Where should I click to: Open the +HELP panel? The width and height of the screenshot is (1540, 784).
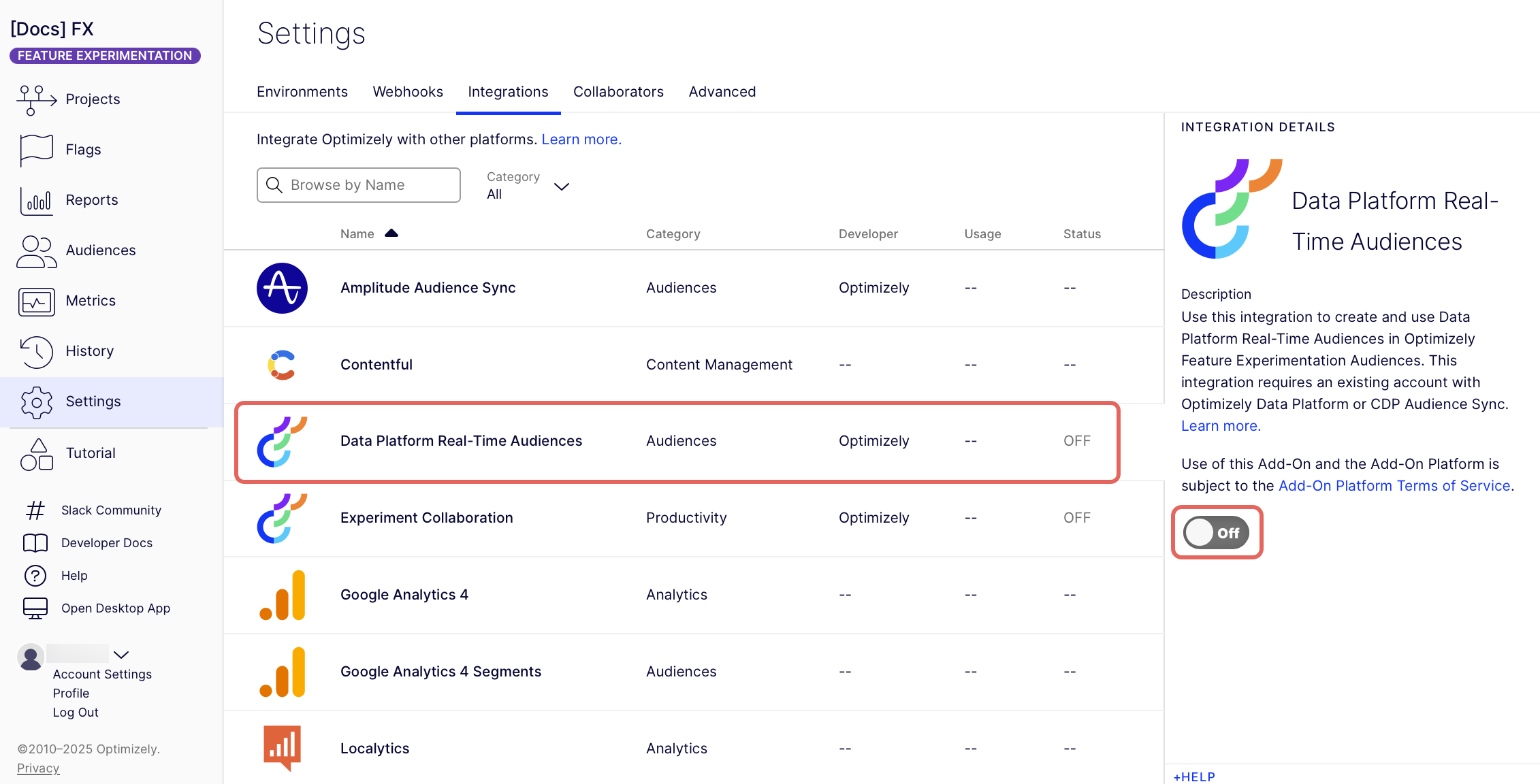pos(1194,777)
